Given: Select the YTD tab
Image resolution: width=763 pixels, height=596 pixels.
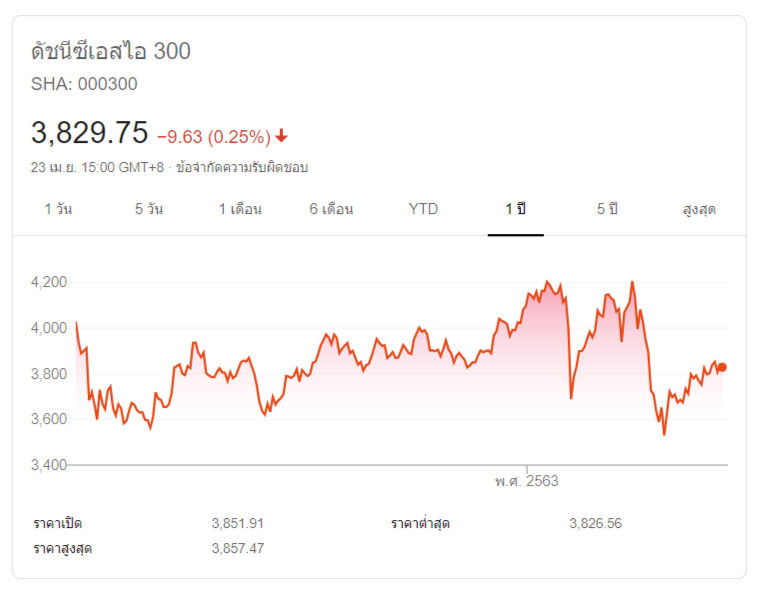Looking at the screenshot, I should pos(423,210).
